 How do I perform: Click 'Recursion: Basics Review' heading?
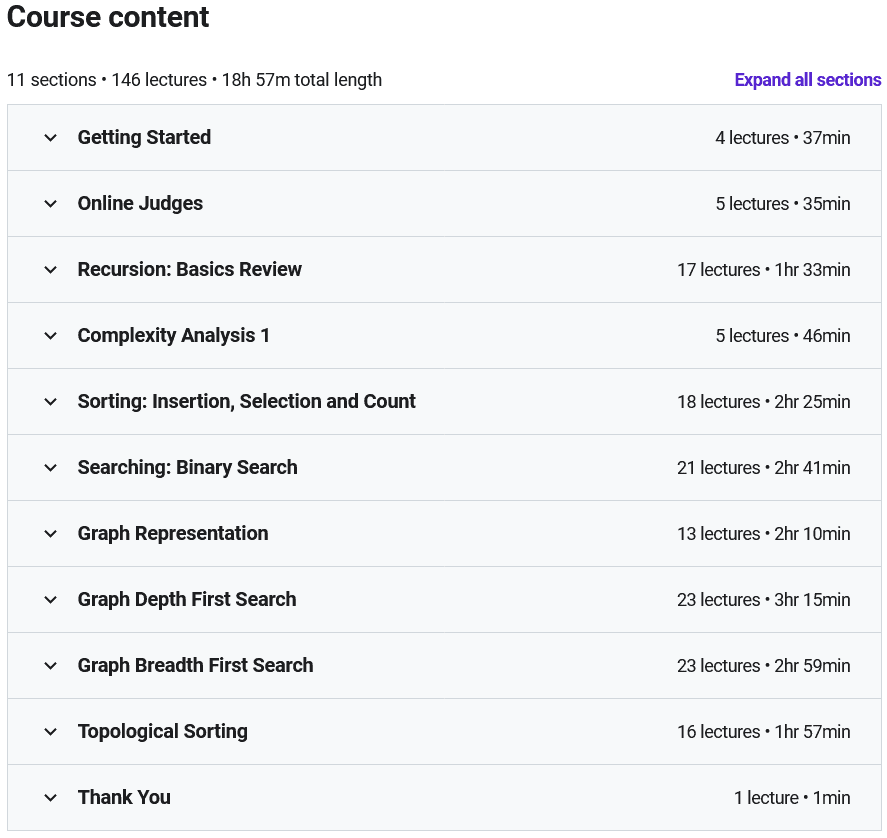[189, 270]
